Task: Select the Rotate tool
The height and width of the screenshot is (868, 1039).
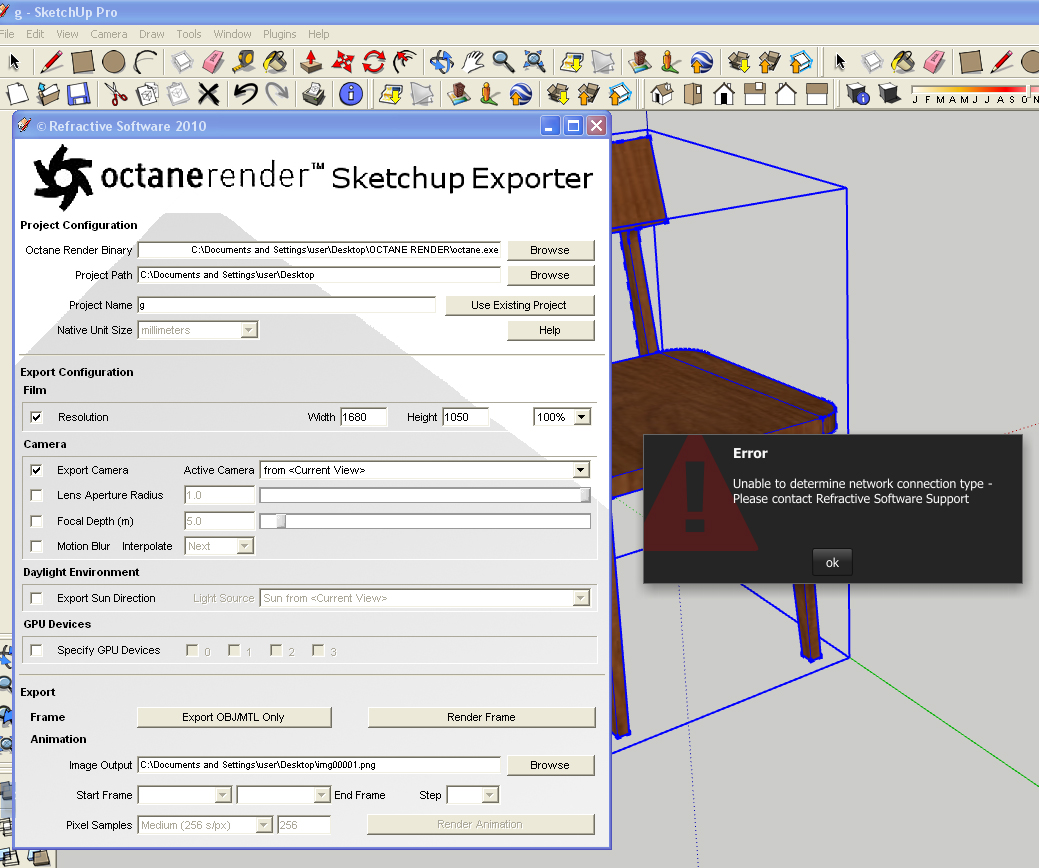Action: (x=374, y=62)
